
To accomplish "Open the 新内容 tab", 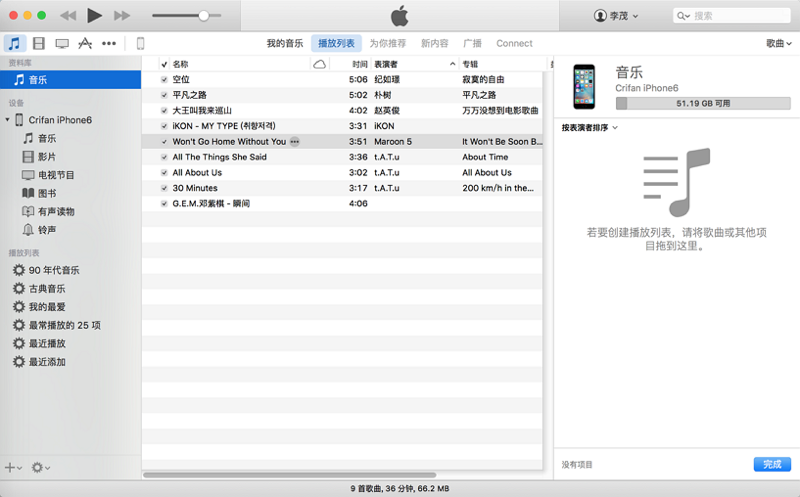I will 435,43.
